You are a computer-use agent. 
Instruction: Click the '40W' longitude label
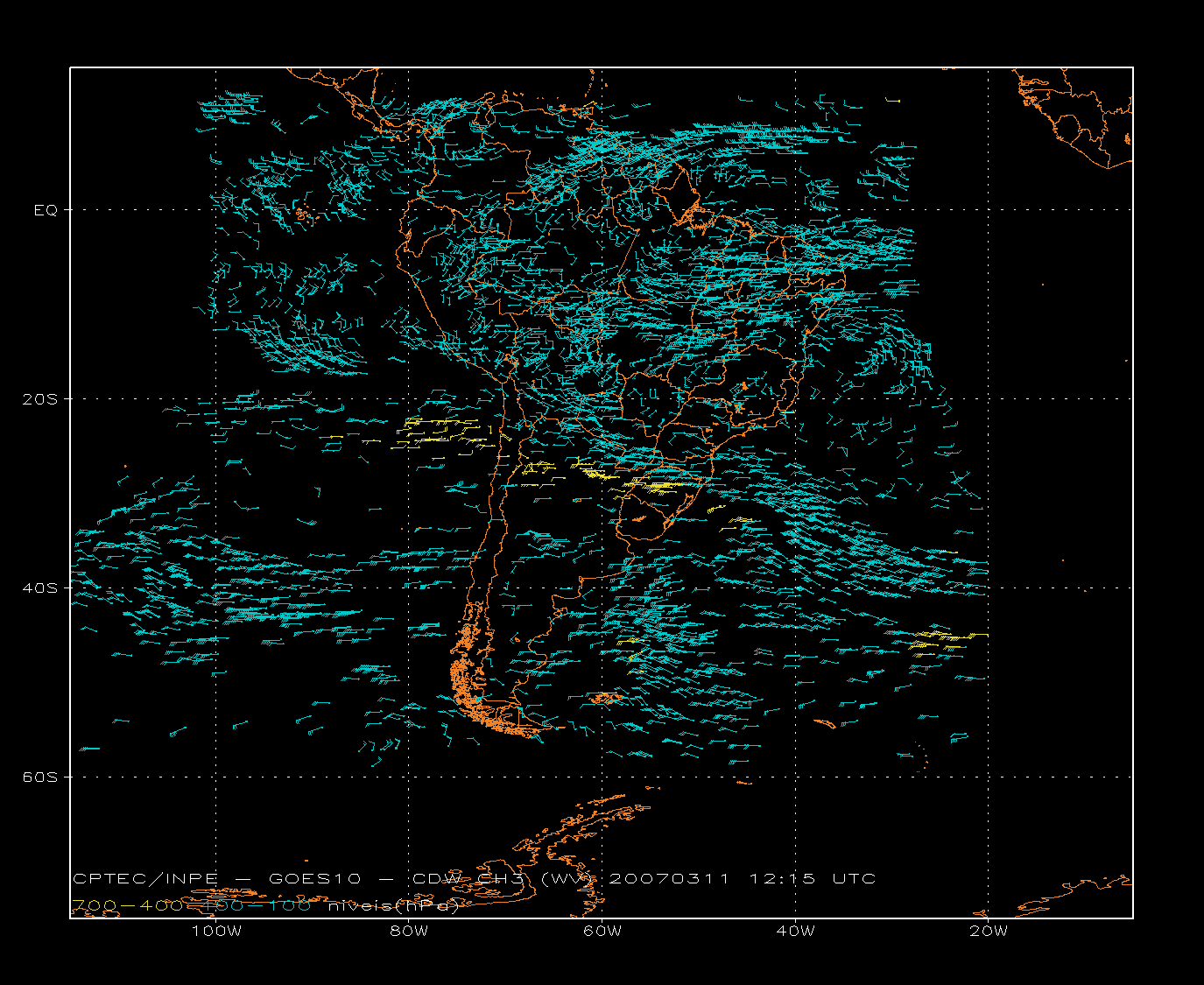[795, 932]
